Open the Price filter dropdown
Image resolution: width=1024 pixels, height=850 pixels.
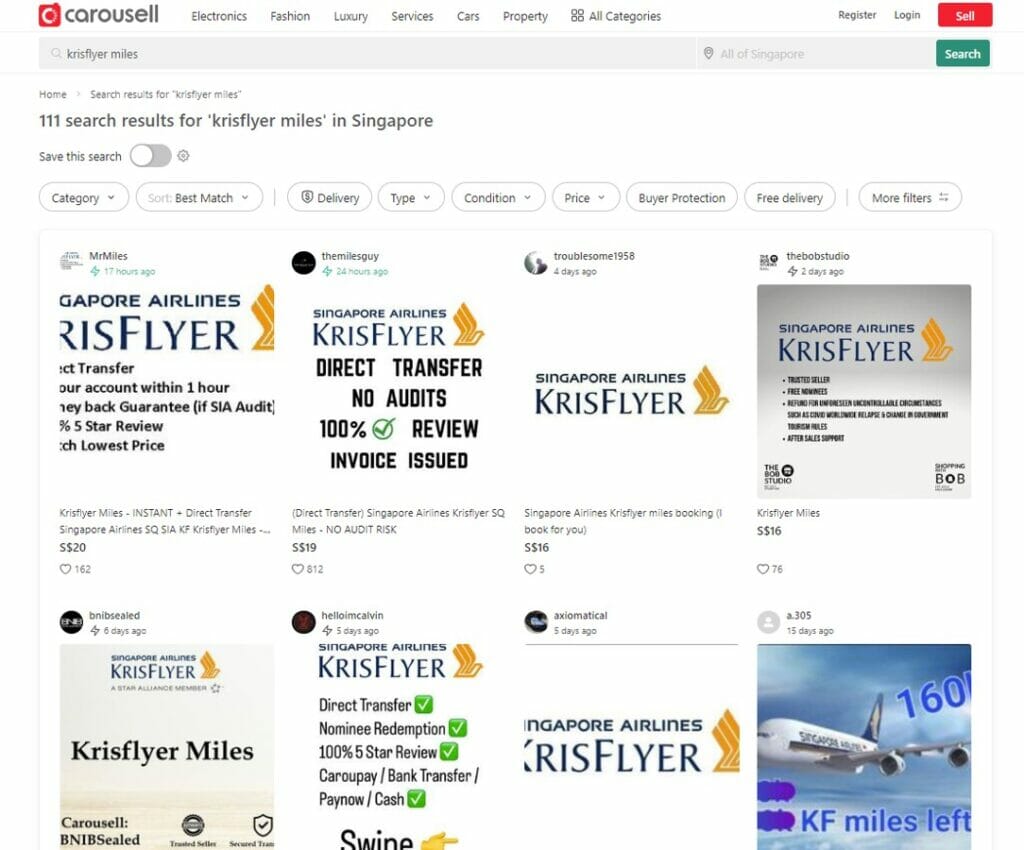585,197
